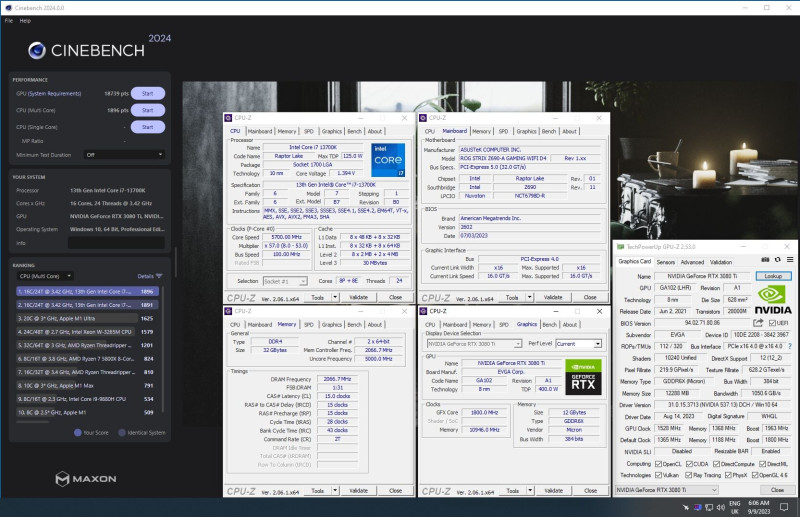Viewport: 800px width, 517px height.
Task: Click the colorful tray icon beside airplane icon
Action: [x=697, y=507]
